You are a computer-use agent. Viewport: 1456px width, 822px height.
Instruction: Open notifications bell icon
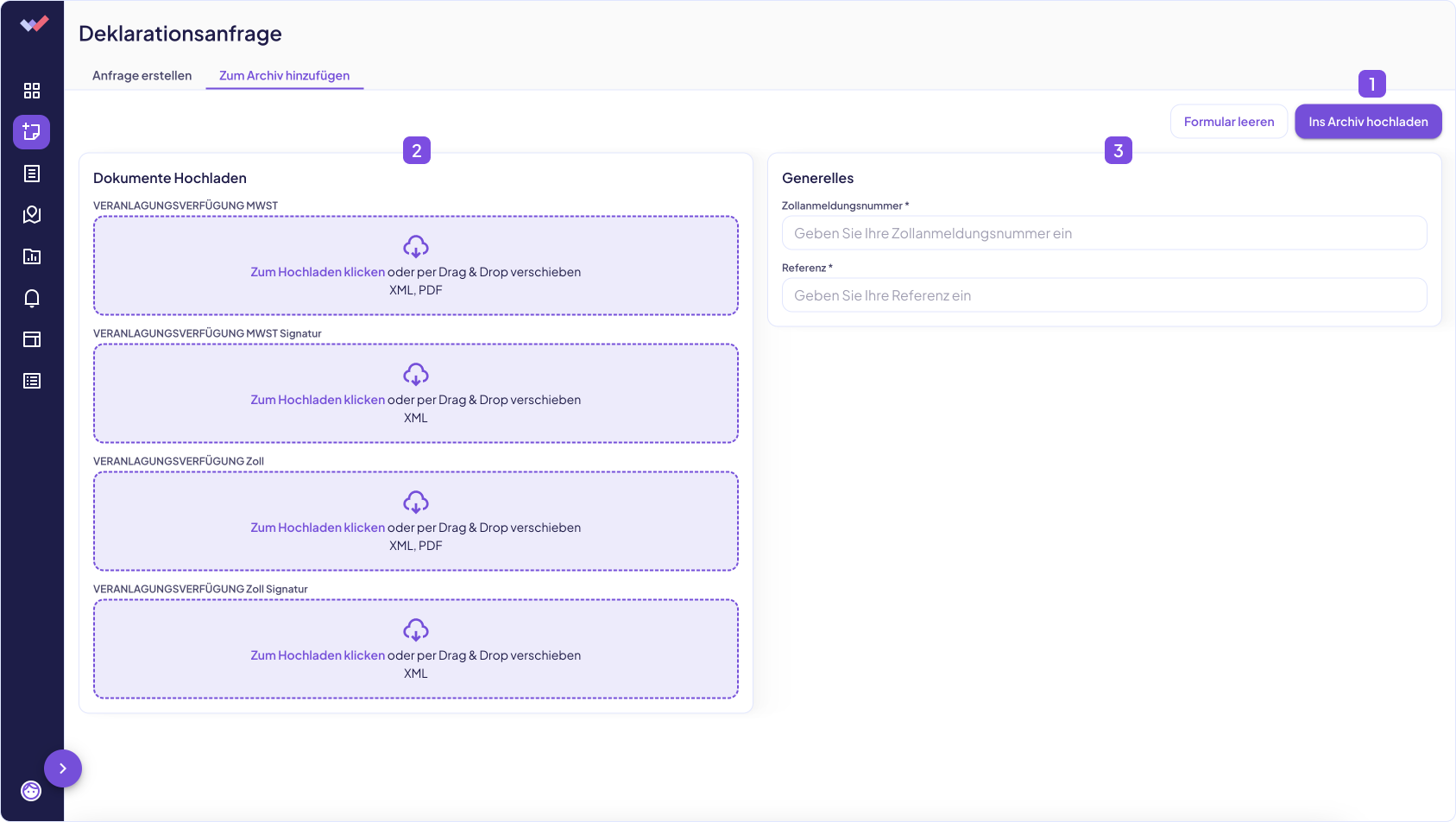(x=32, y=298)
